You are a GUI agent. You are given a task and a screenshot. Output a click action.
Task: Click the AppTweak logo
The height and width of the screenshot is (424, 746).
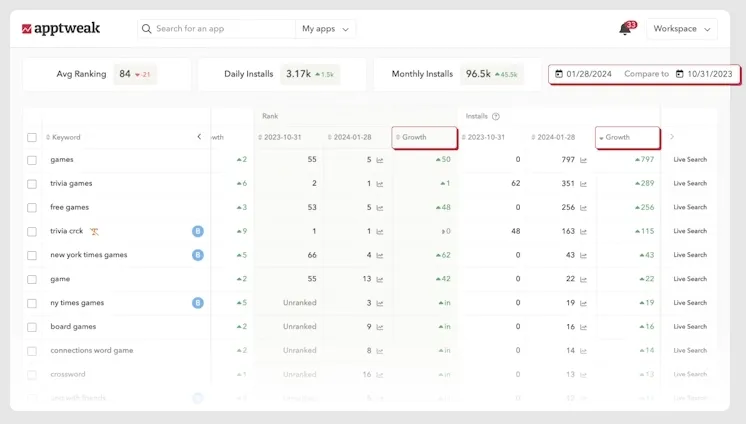click(61, 29)
